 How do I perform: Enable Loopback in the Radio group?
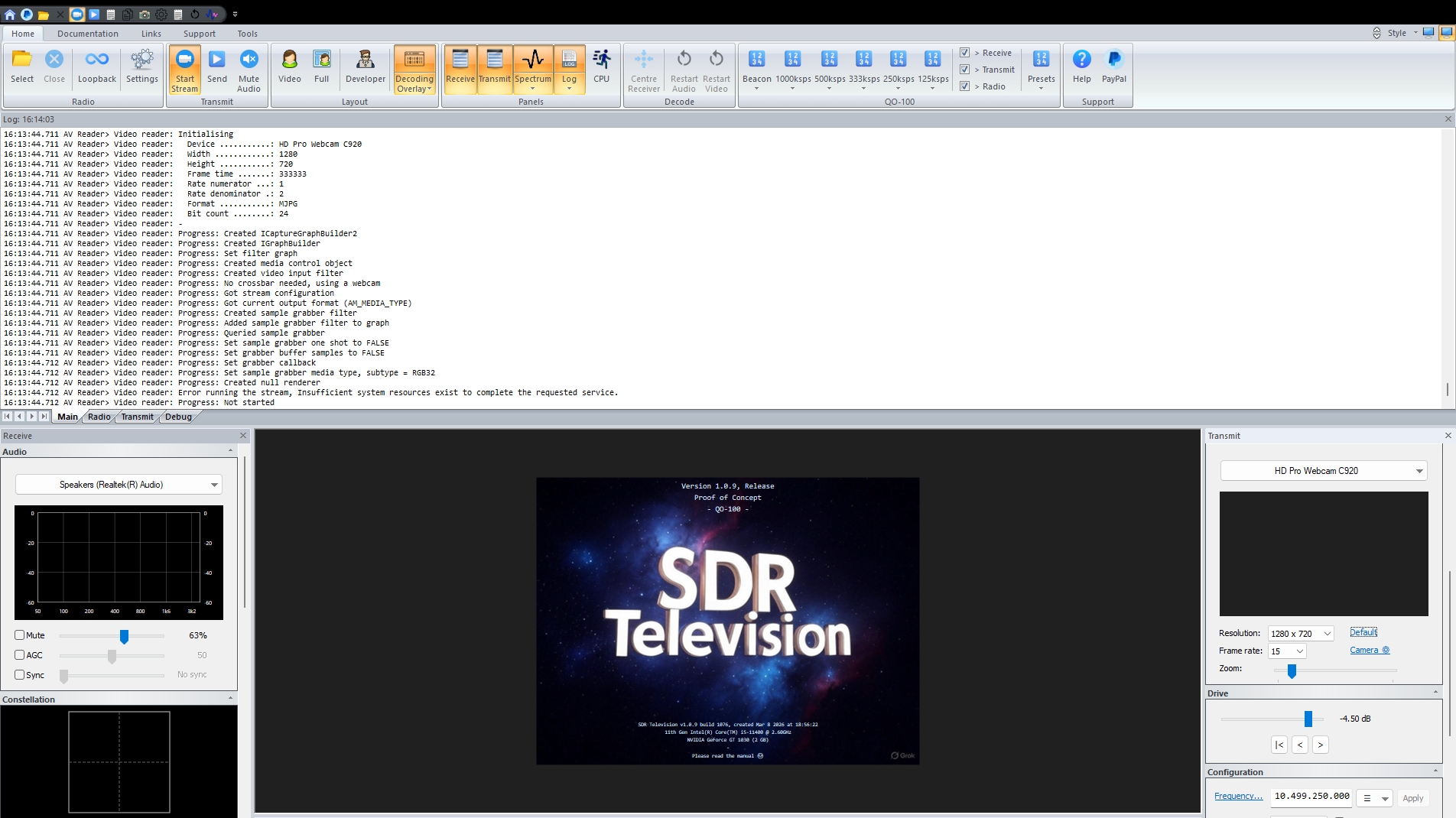96,67
